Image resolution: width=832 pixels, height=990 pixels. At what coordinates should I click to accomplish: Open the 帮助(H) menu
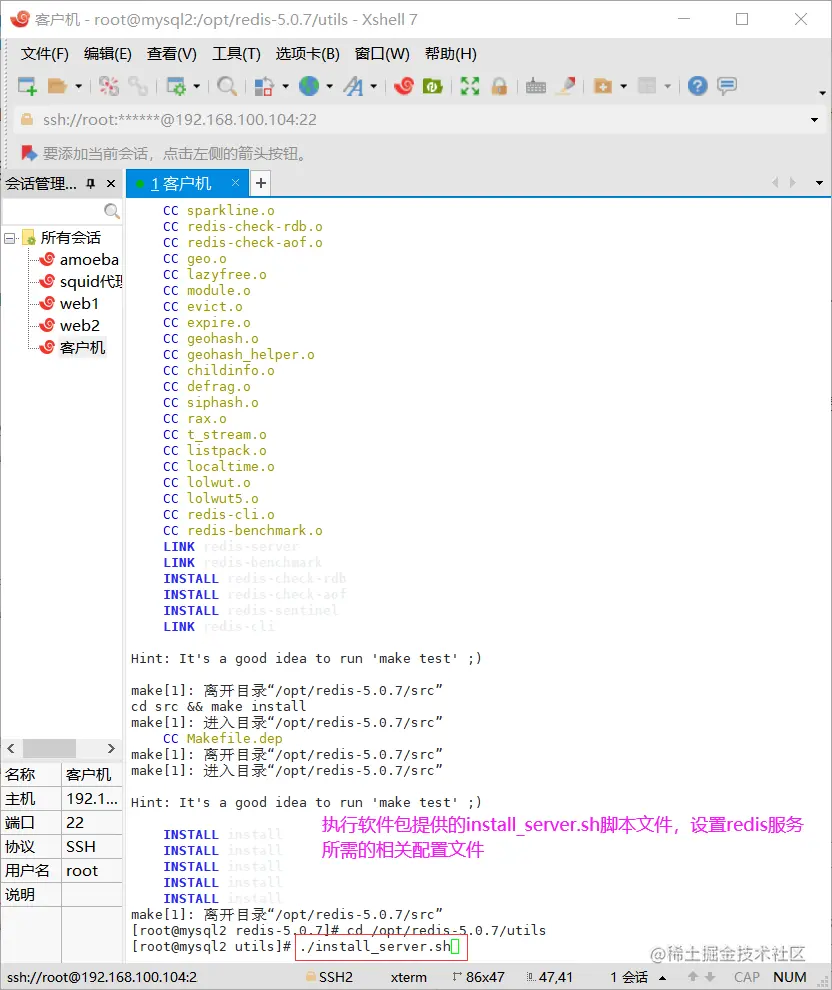451,54
